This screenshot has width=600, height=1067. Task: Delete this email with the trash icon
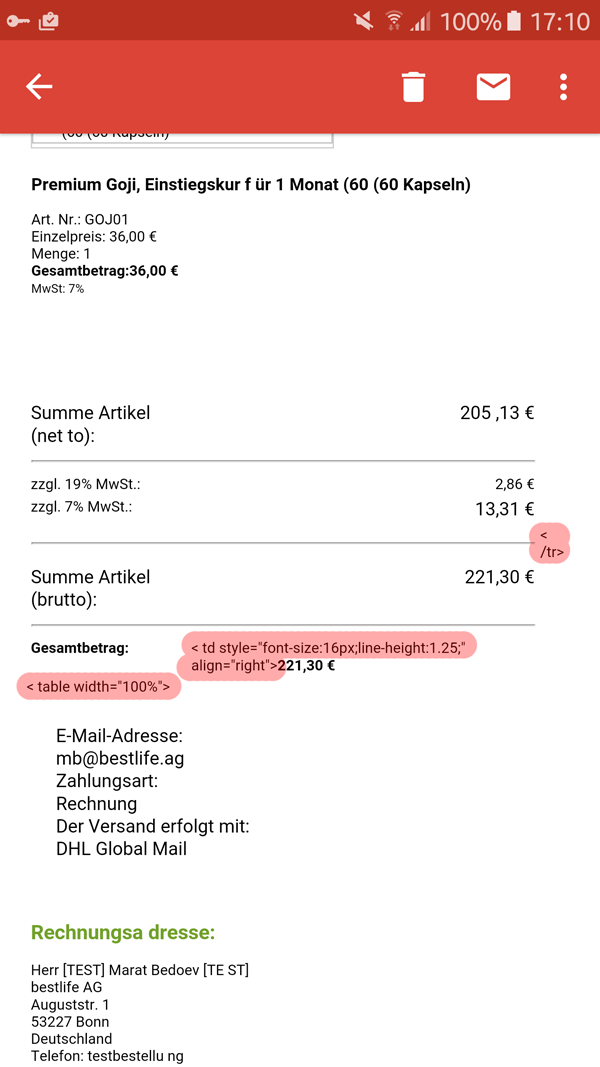(413, 87)
